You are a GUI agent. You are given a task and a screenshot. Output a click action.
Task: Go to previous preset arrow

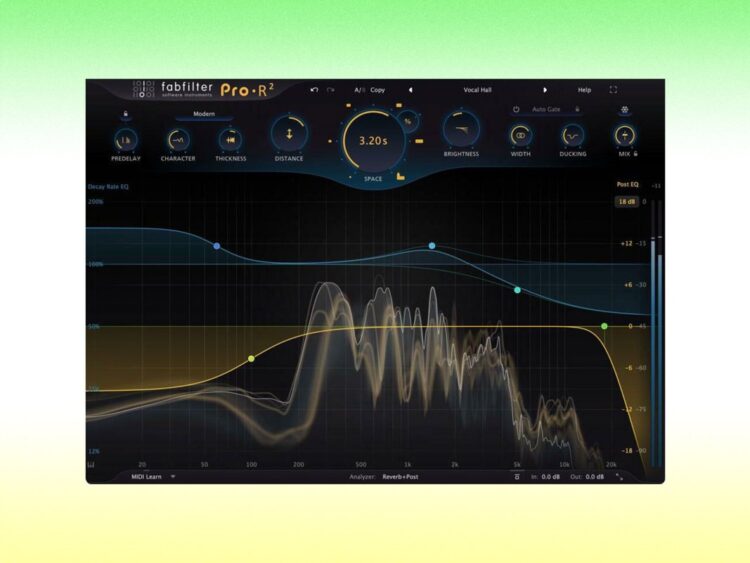(410, 90)
